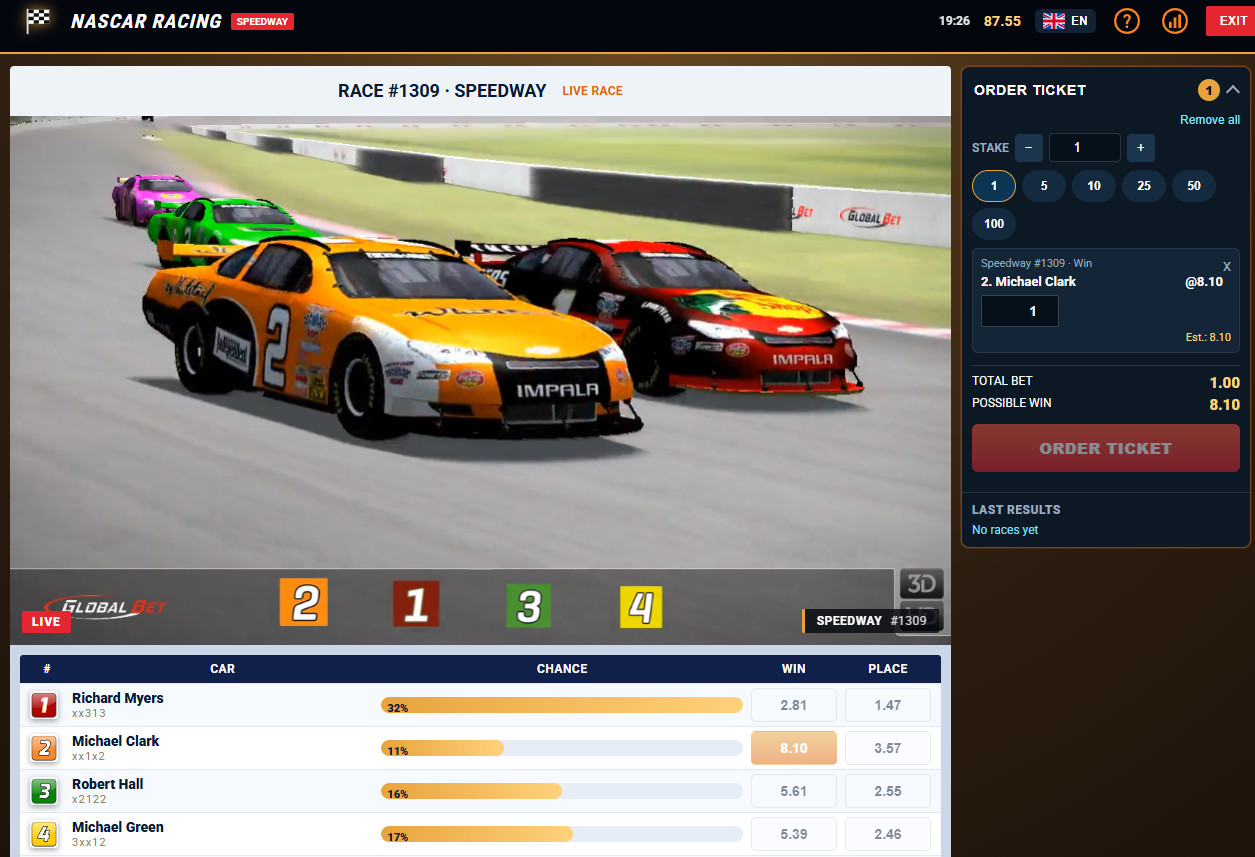Viewport: 1255px width, 857px height.
Task: Click the WIN column header
Action: [x=794, y=669]
